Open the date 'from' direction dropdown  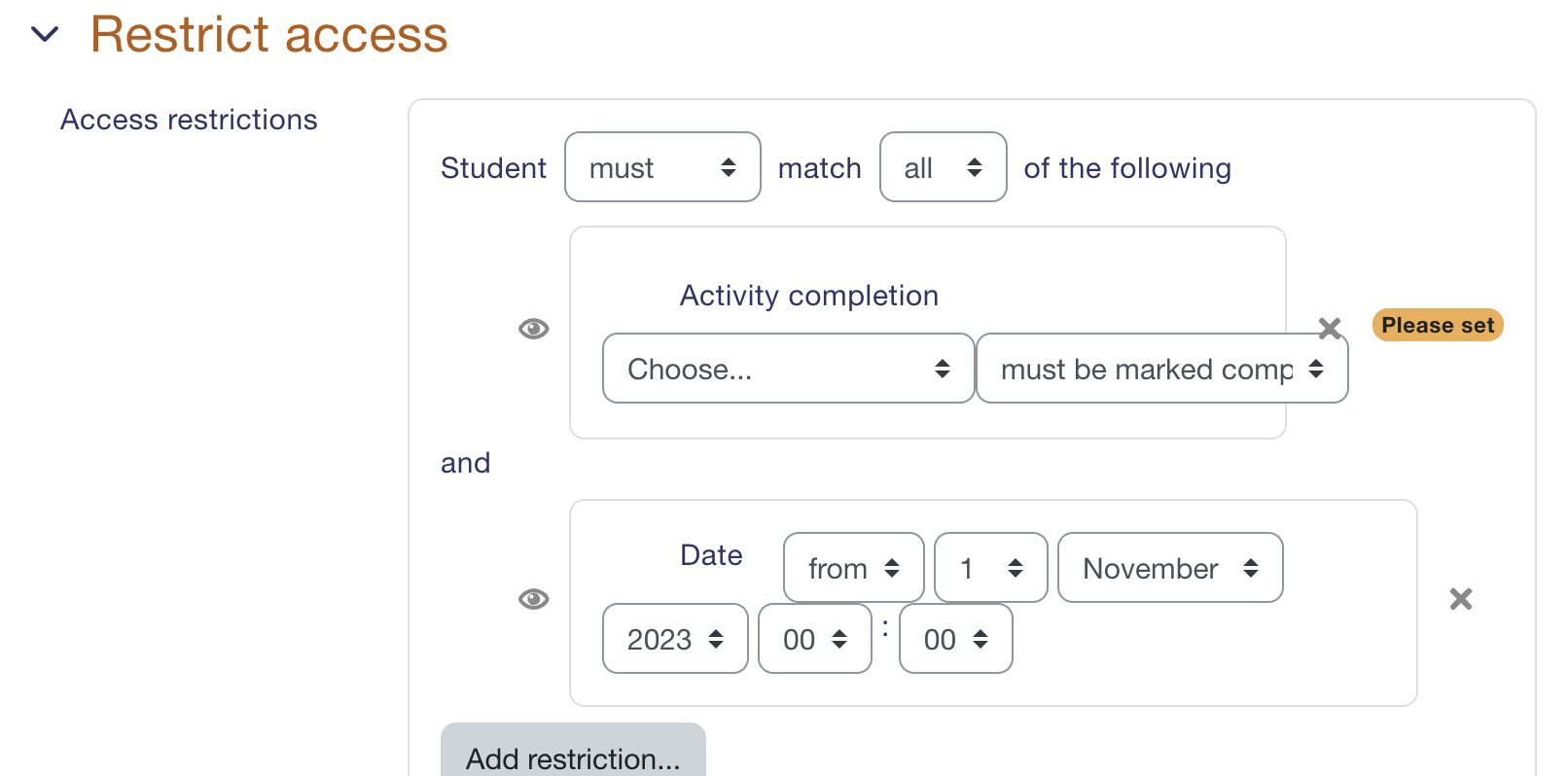pos(854,568)
